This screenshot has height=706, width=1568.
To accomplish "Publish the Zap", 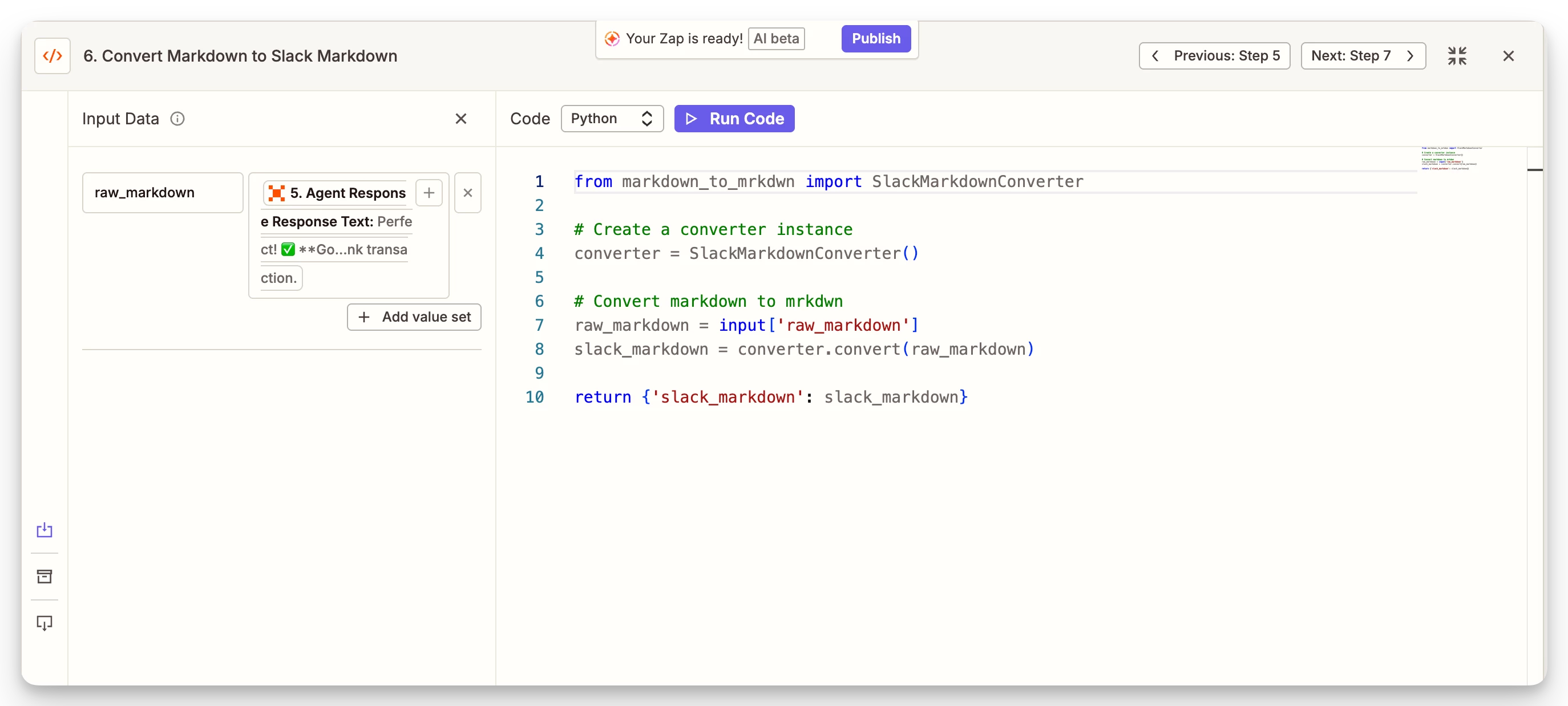I will (x=875, y=39).
